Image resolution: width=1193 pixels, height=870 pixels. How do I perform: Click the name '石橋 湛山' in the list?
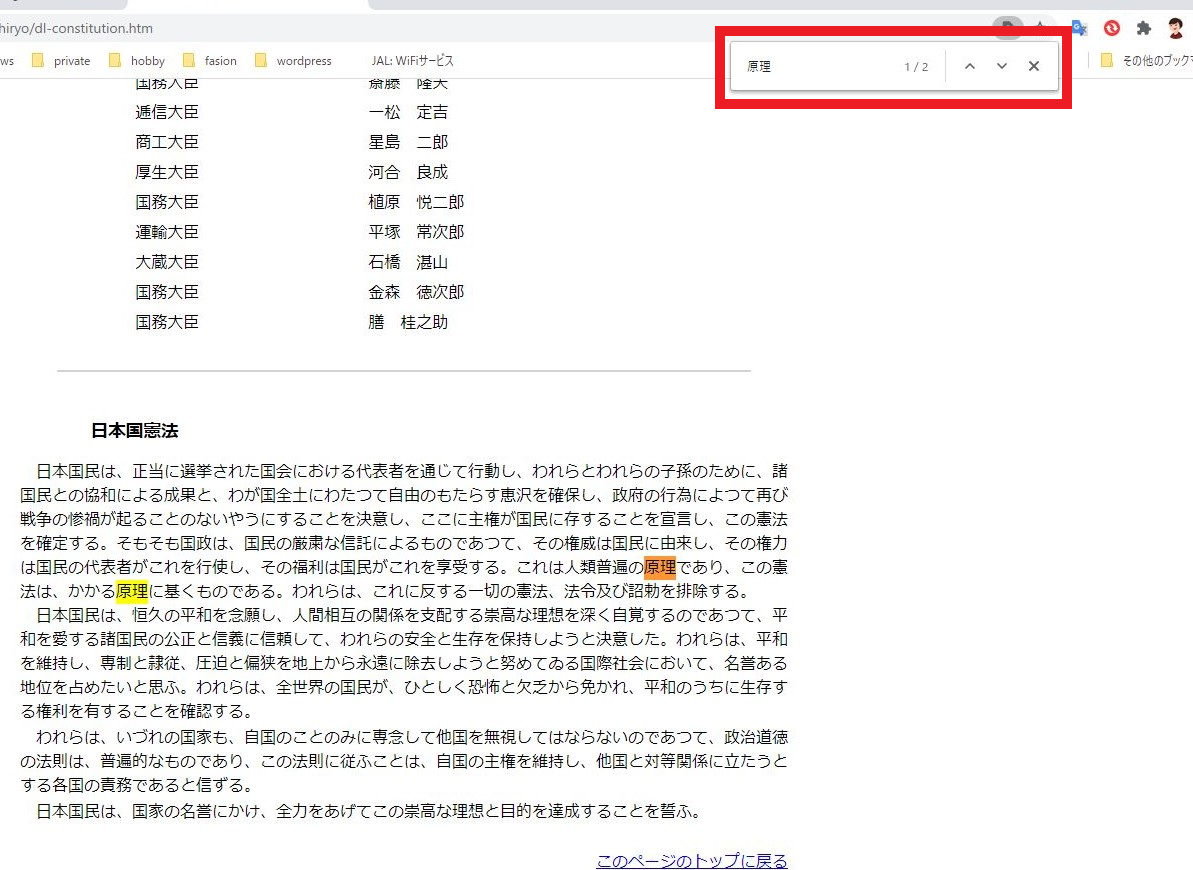(408, 262)
